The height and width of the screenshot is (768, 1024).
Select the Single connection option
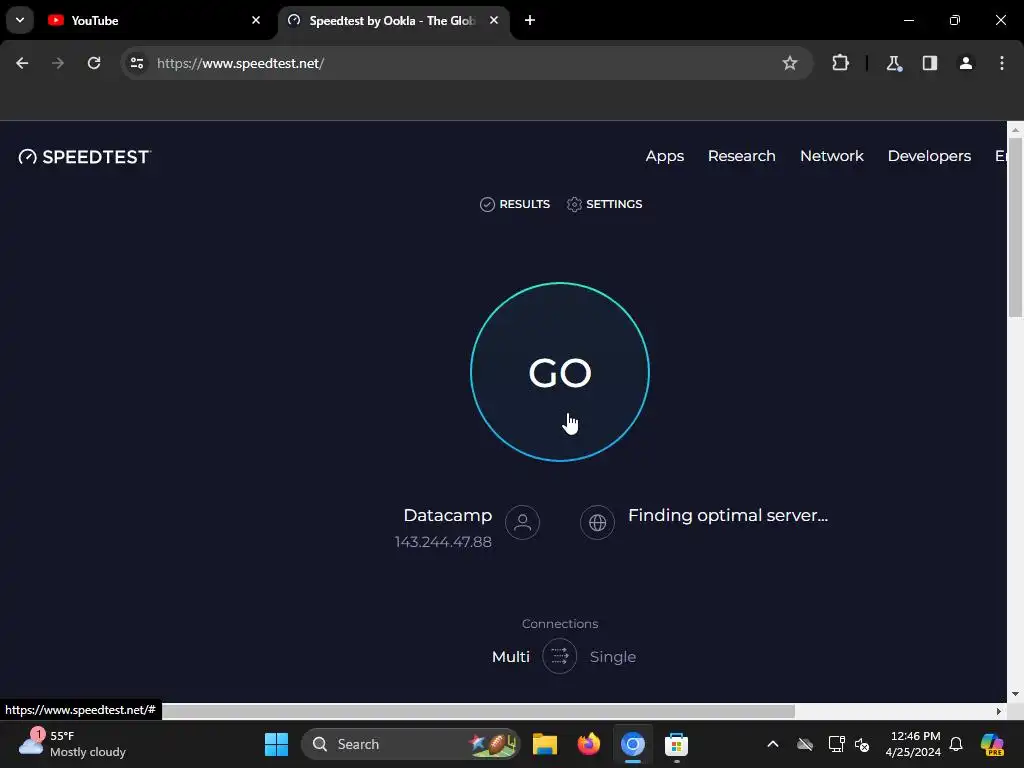(613, 656)
